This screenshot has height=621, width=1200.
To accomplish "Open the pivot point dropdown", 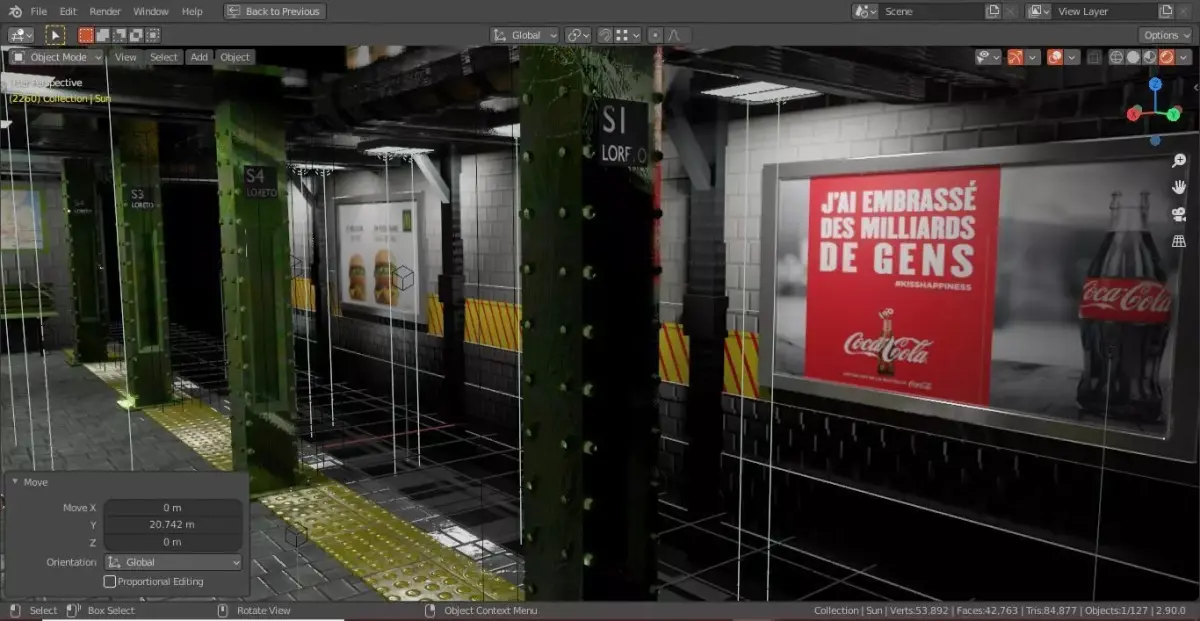I will click(x=578, y=35).
